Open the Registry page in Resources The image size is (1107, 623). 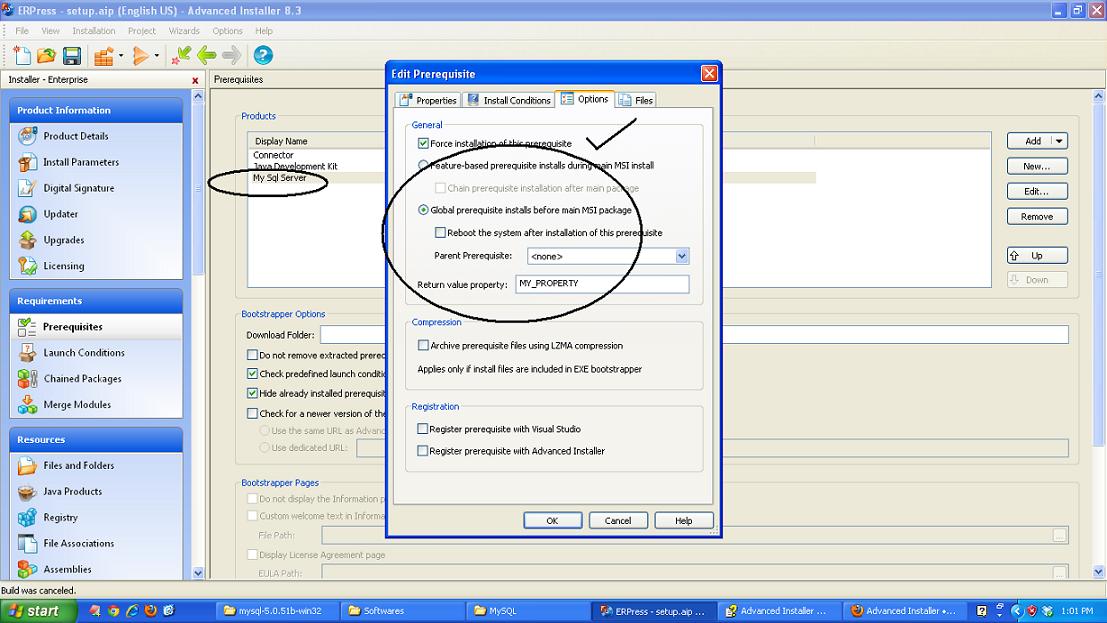(x=60, y=517)
